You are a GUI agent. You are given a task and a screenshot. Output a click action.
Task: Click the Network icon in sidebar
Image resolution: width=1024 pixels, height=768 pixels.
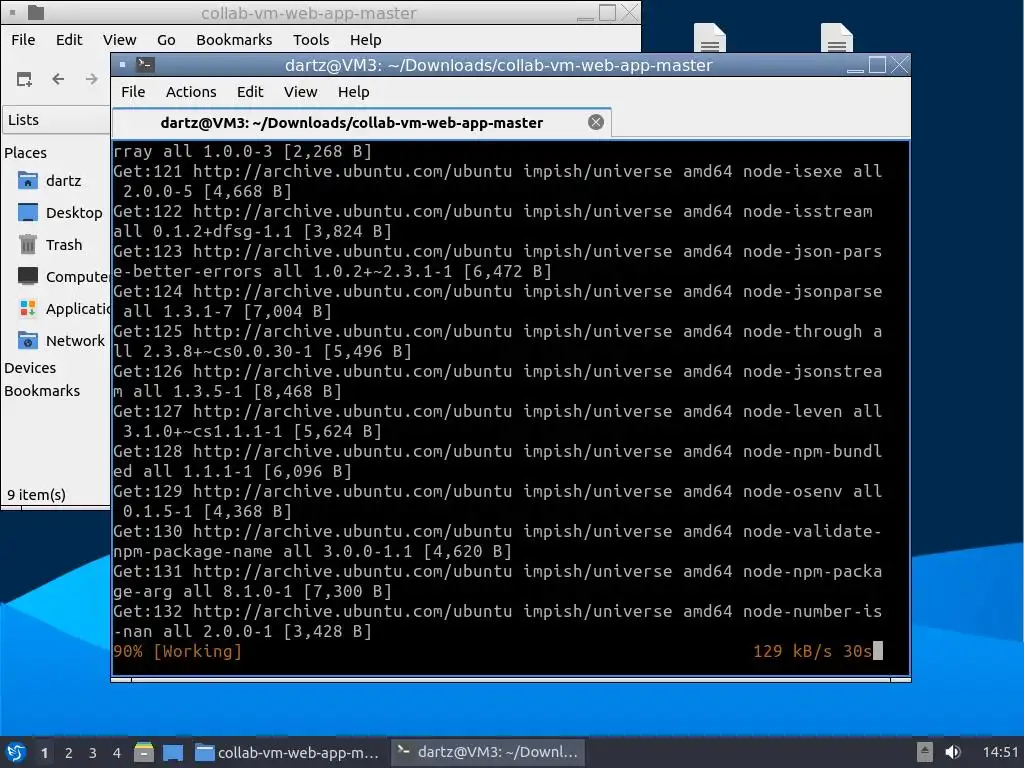27,340
